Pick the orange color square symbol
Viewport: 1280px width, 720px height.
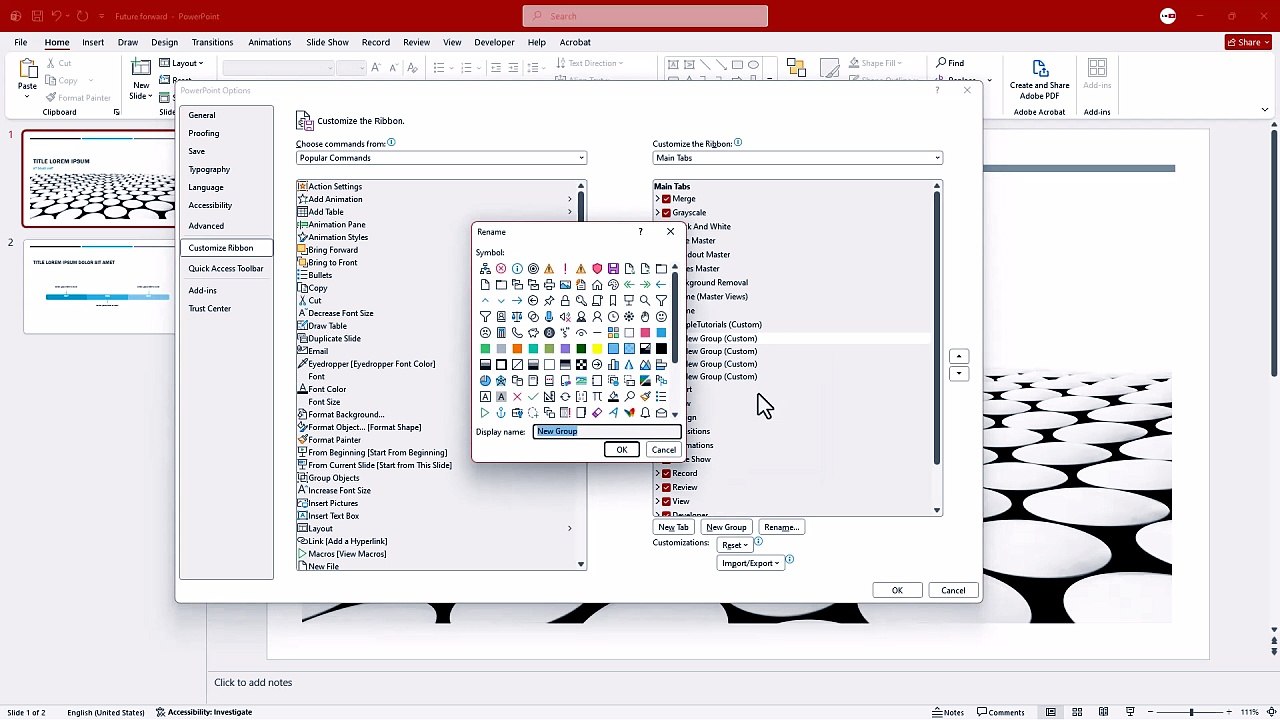pos(517,349)
